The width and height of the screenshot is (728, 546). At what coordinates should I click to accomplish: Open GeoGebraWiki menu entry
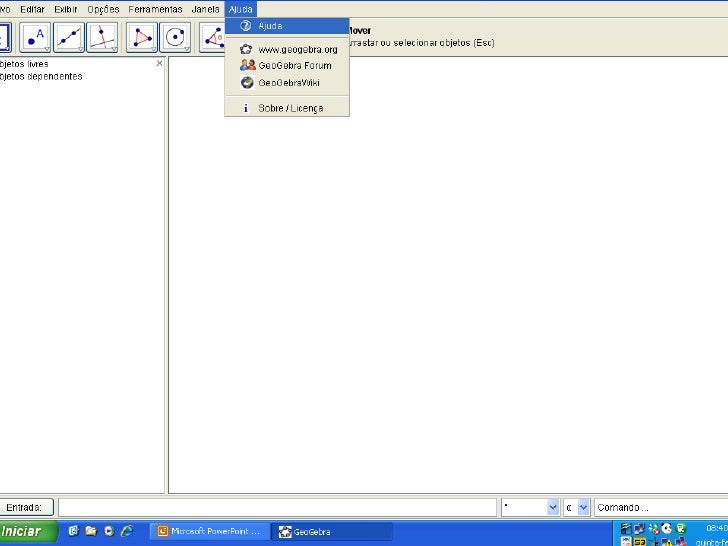click(x=287, y=83)
